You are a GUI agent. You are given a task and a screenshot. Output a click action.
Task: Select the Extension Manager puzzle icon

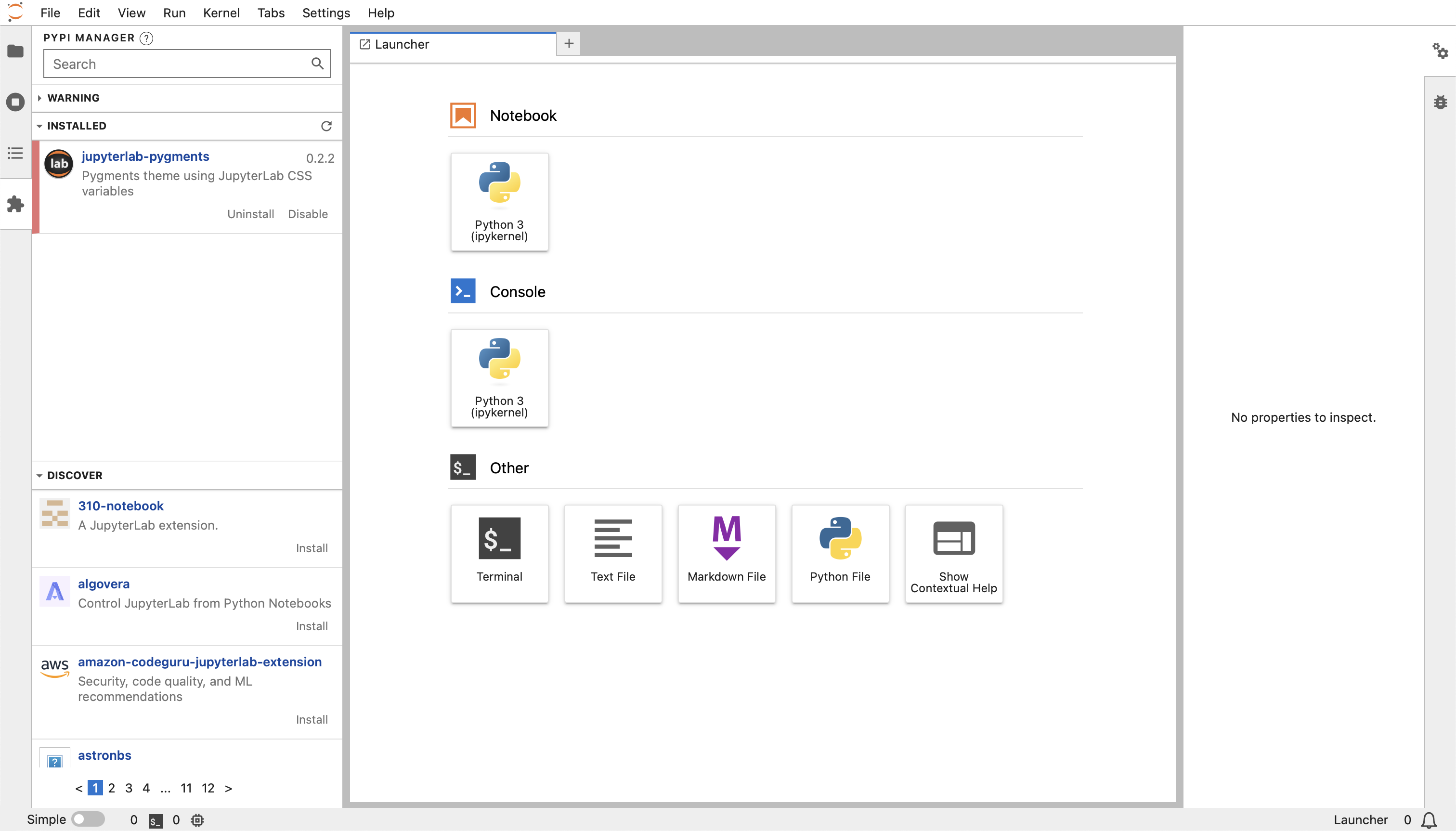point(15,204)
